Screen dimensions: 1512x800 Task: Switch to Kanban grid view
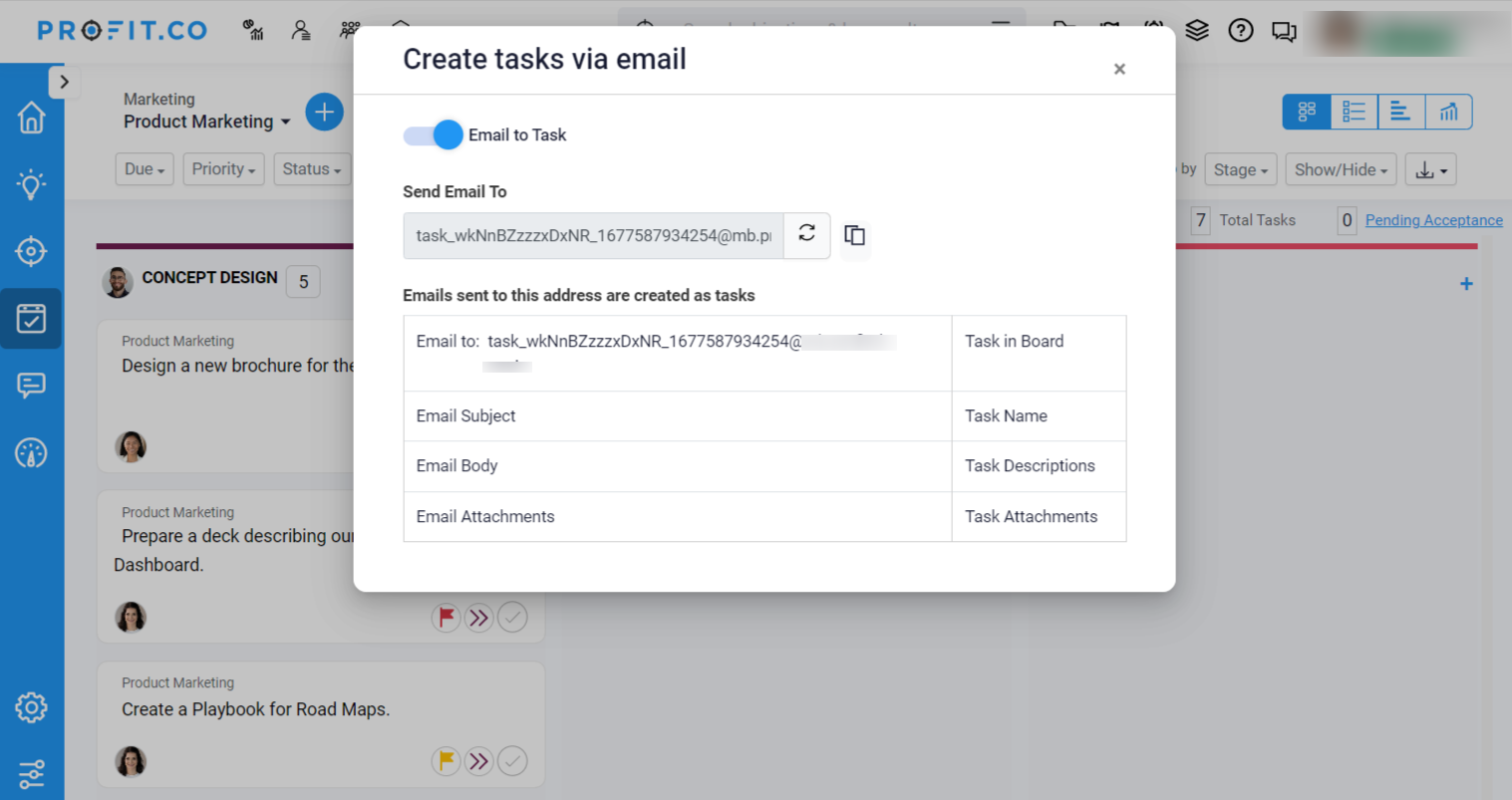(x=1306, y=112)
